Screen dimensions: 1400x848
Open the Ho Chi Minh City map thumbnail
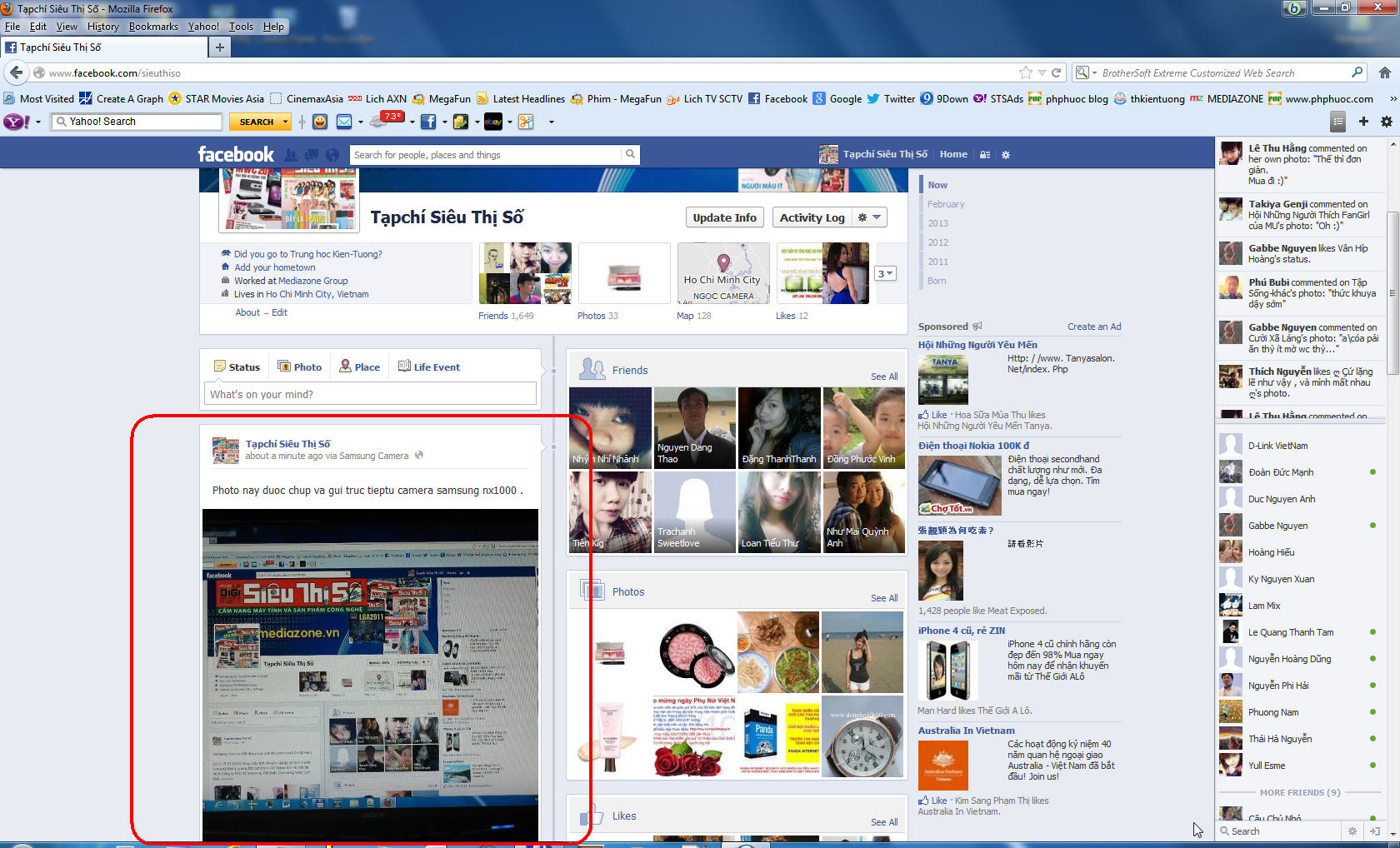point(722,273)
